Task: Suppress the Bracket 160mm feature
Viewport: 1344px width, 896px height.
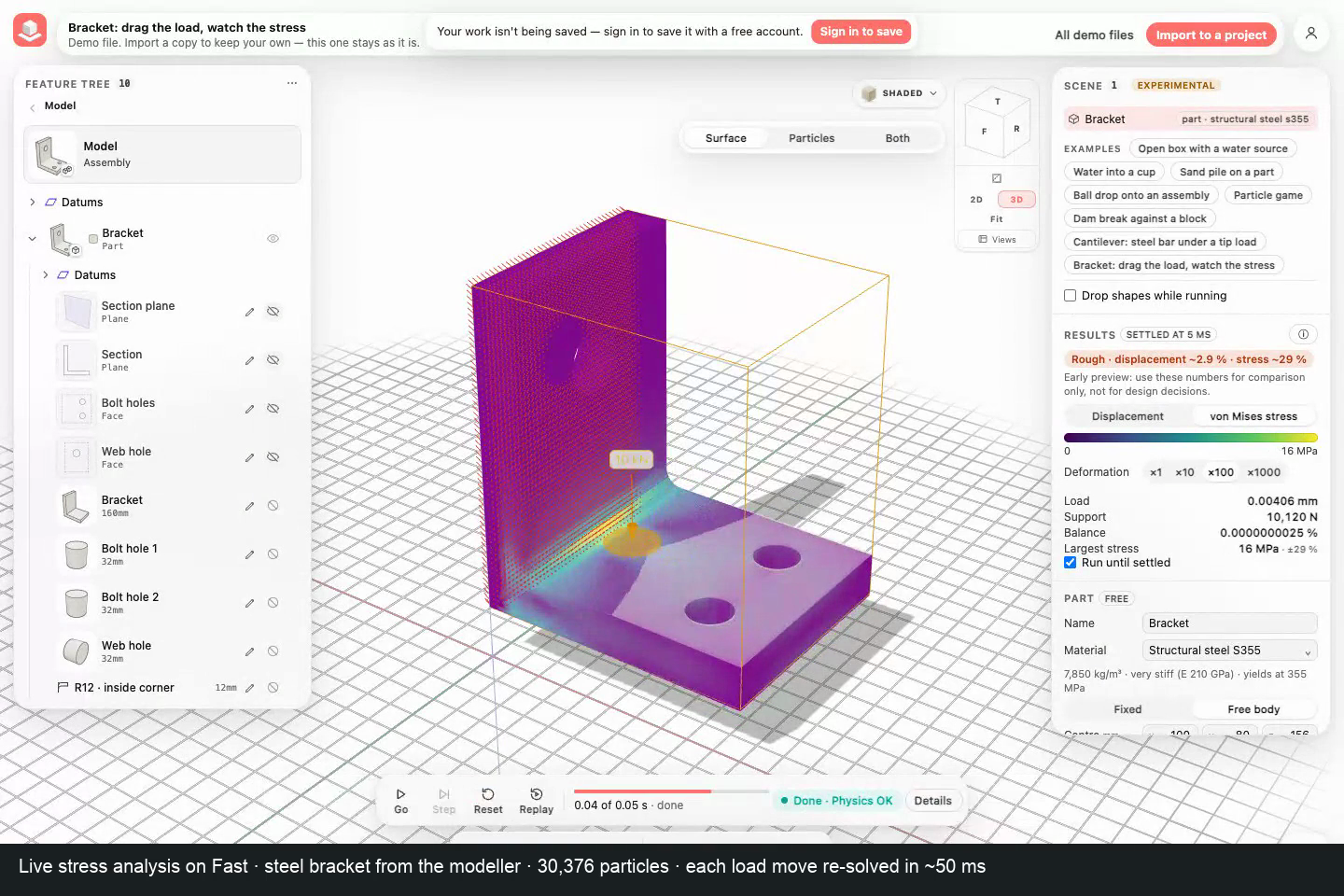Action: click(x=273, y=506)
